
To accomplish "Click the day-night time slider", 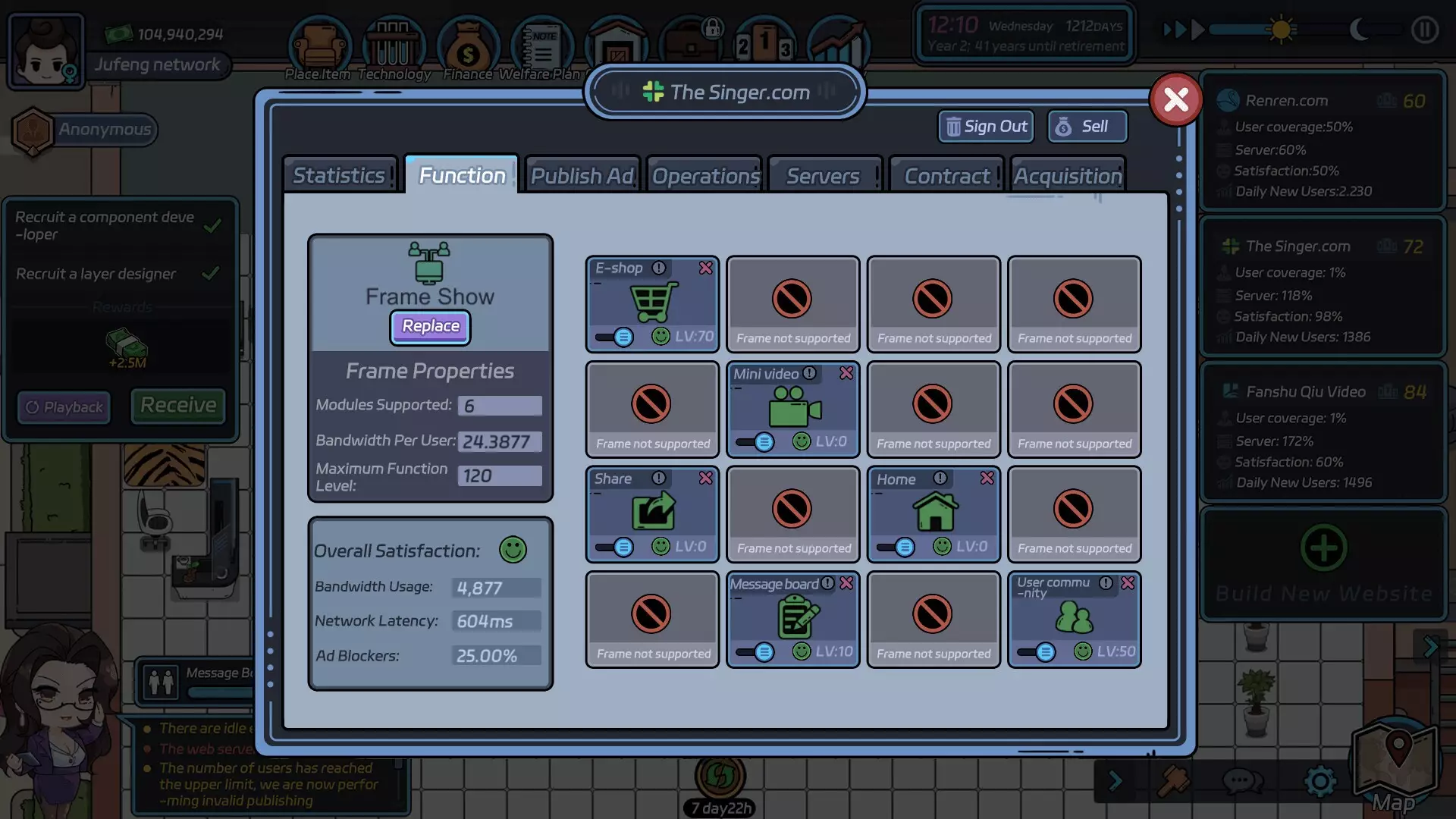I will point(1282,30).
